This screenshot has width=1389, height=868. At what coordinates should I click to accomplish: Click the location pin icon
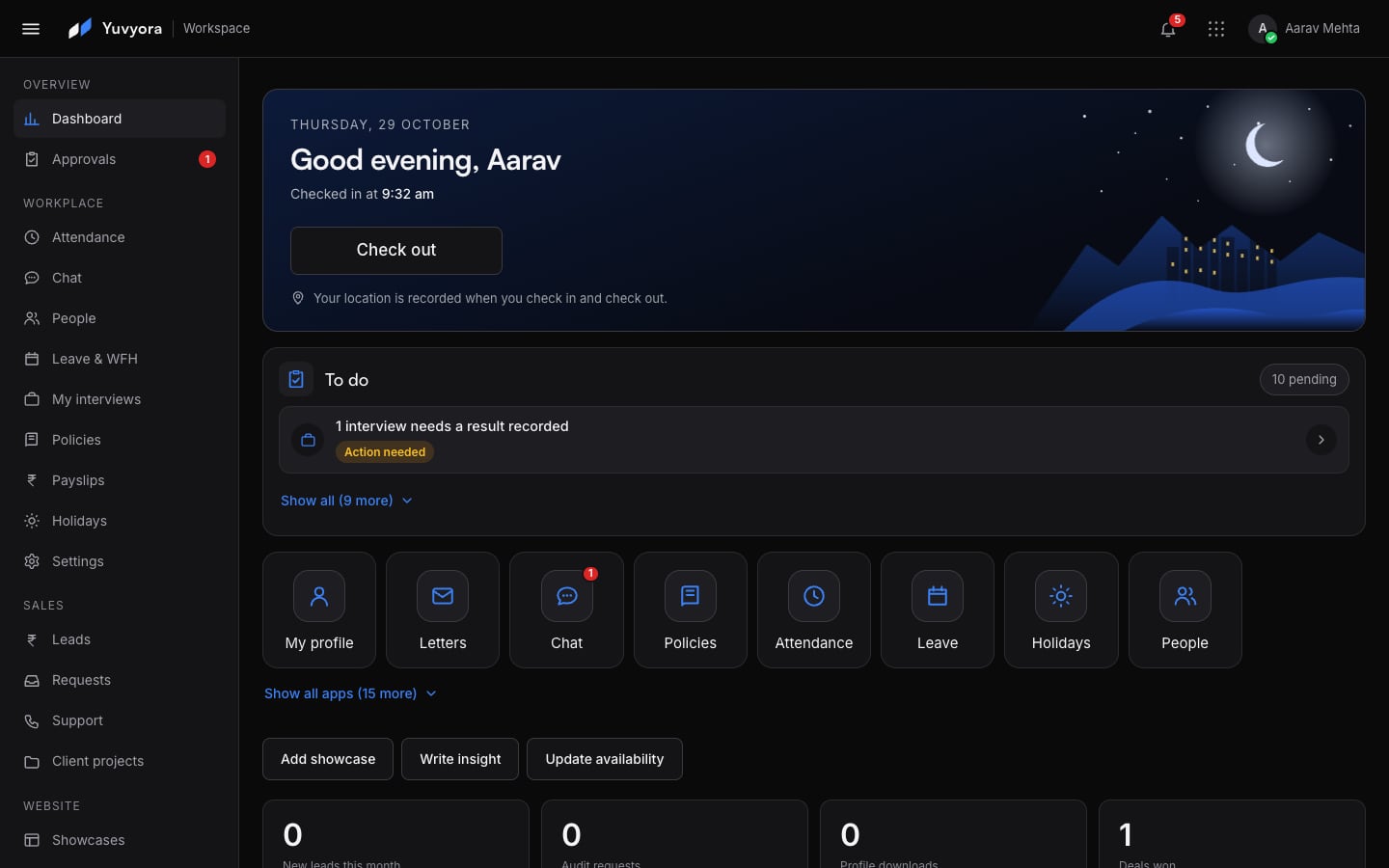pyautogui.click(x=298, y=298)
